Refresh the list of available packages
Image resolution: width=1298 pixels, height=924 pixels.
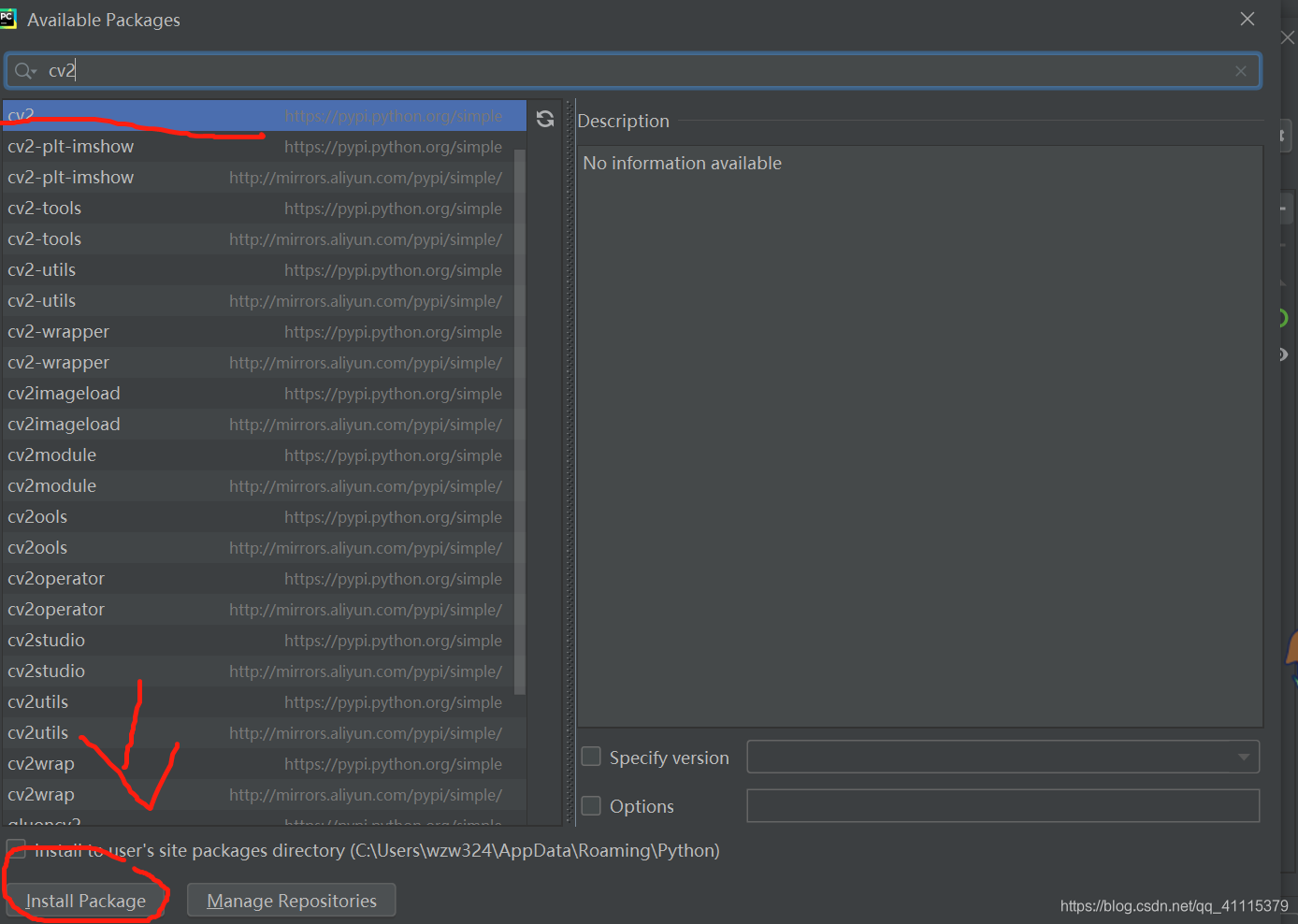545,118
